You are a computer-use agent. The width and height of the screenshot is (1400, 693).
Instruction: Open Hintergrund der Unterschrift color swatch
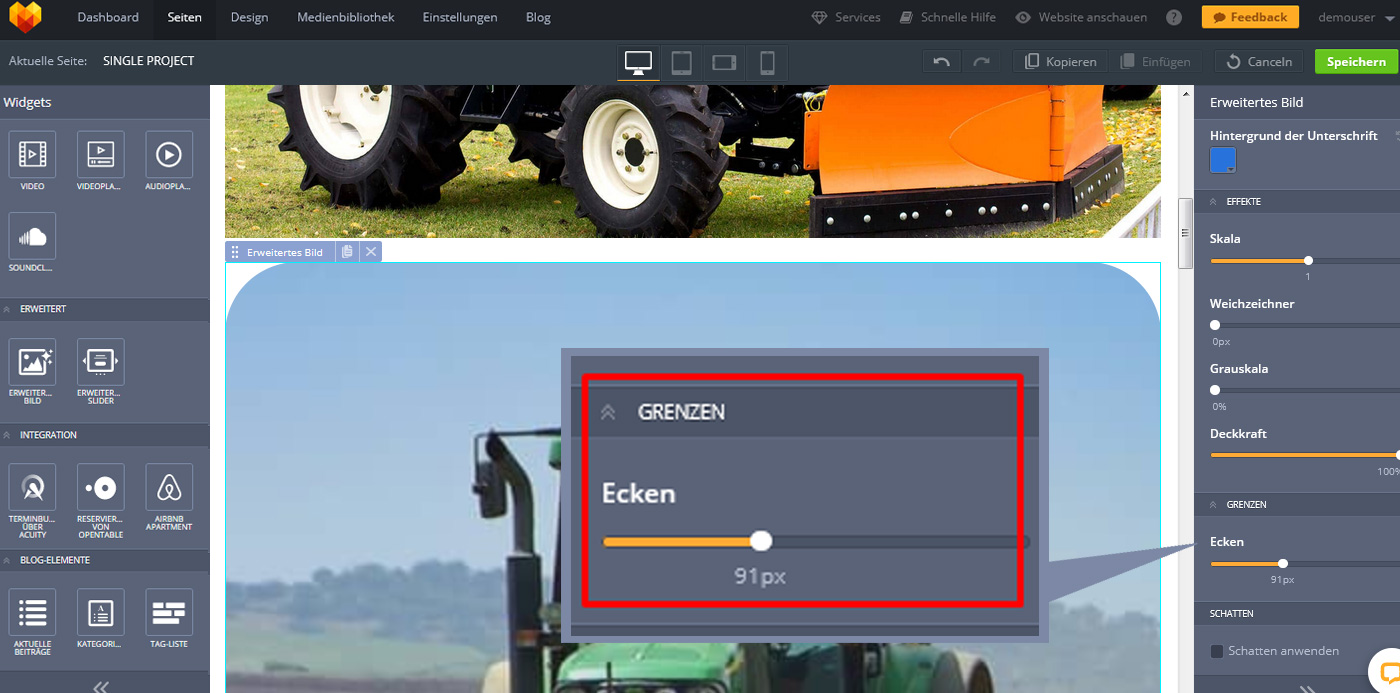pos(1222,160)
